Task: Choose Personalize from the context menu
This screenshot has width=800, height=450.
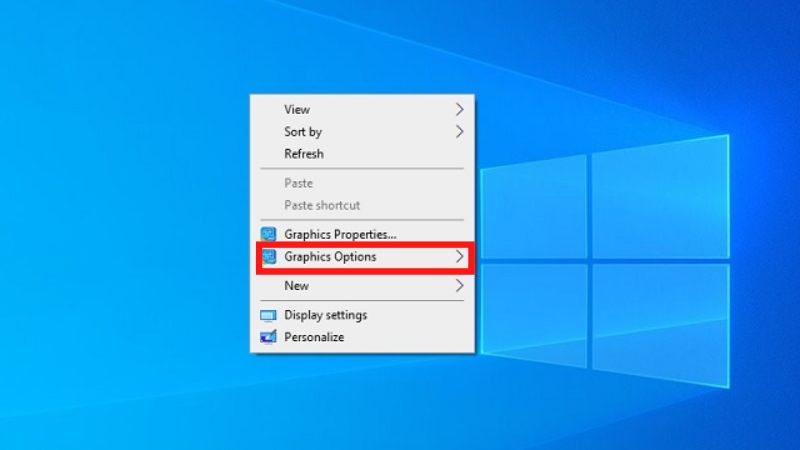Action: tap(362, 337)
